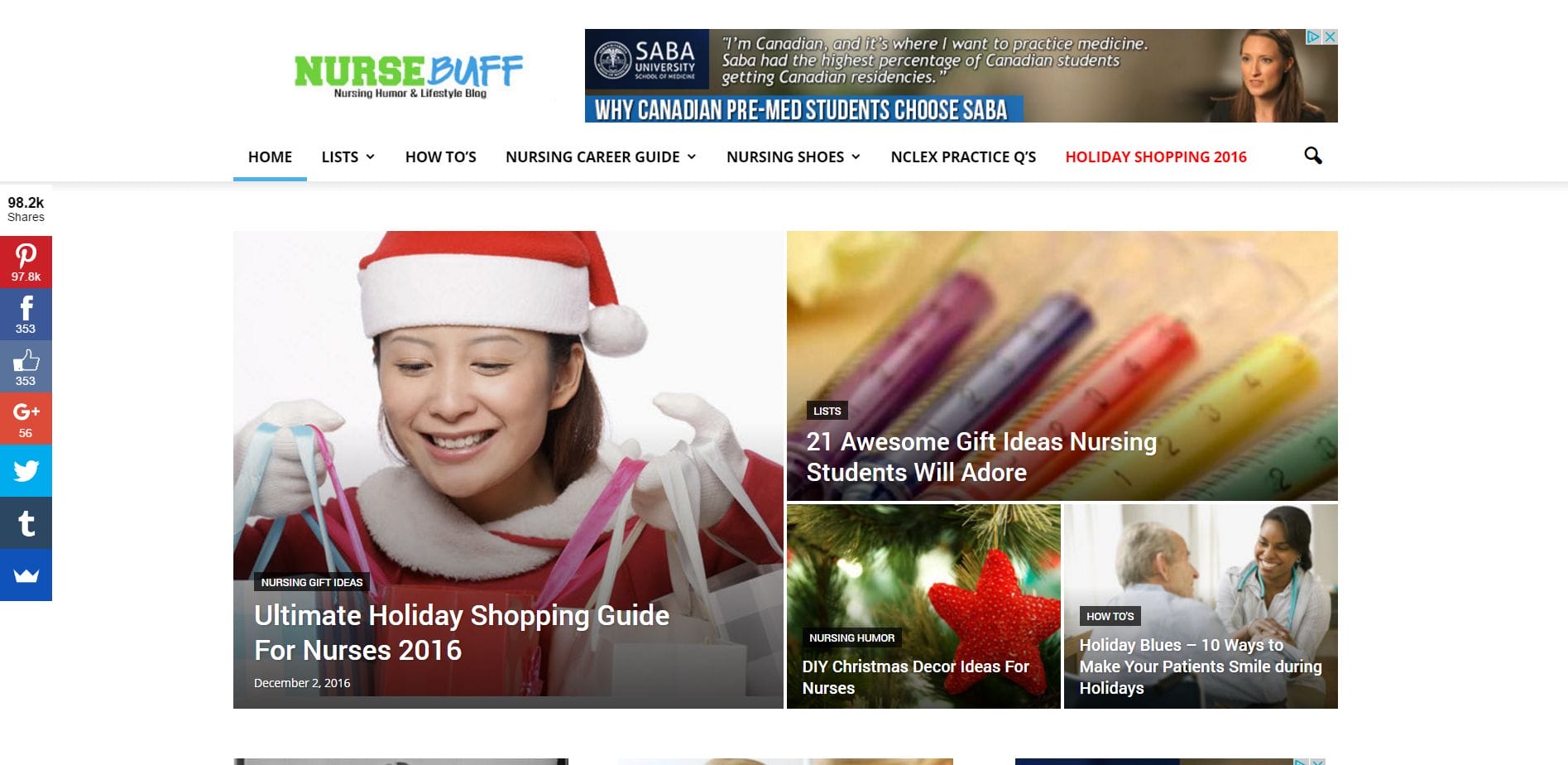Expand the Lists dropdown menu
The width and height of the screenshot is (1568, 765).
point(348,156)
